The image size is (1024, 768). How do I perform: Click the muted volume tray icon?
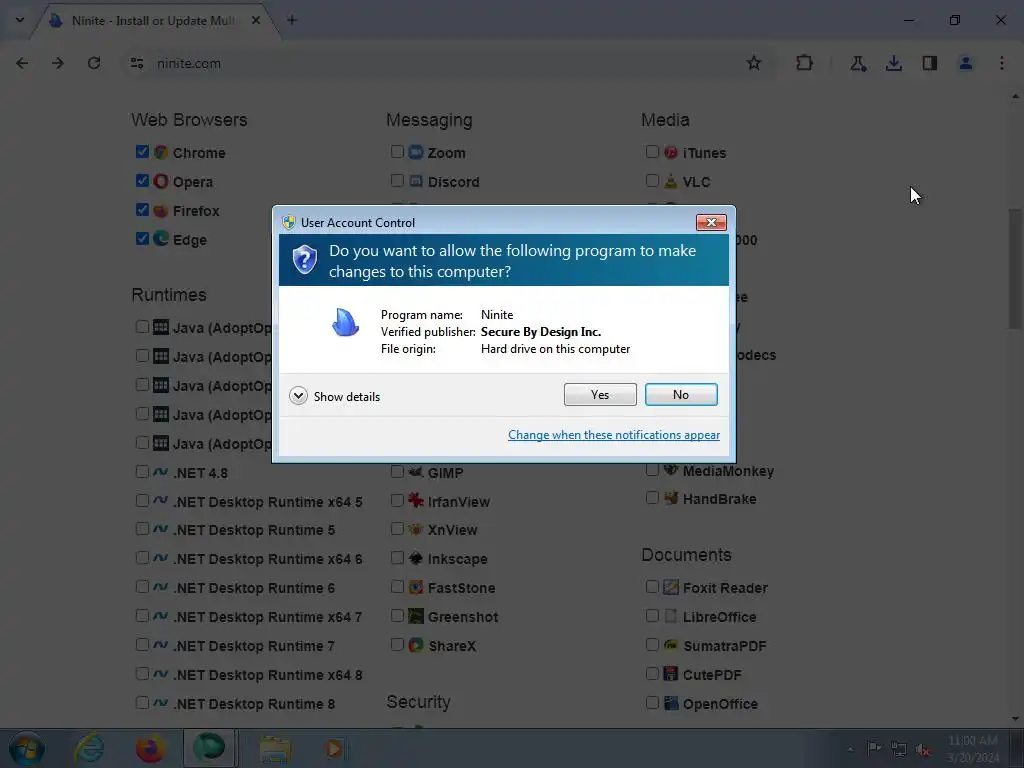[923, 749]
